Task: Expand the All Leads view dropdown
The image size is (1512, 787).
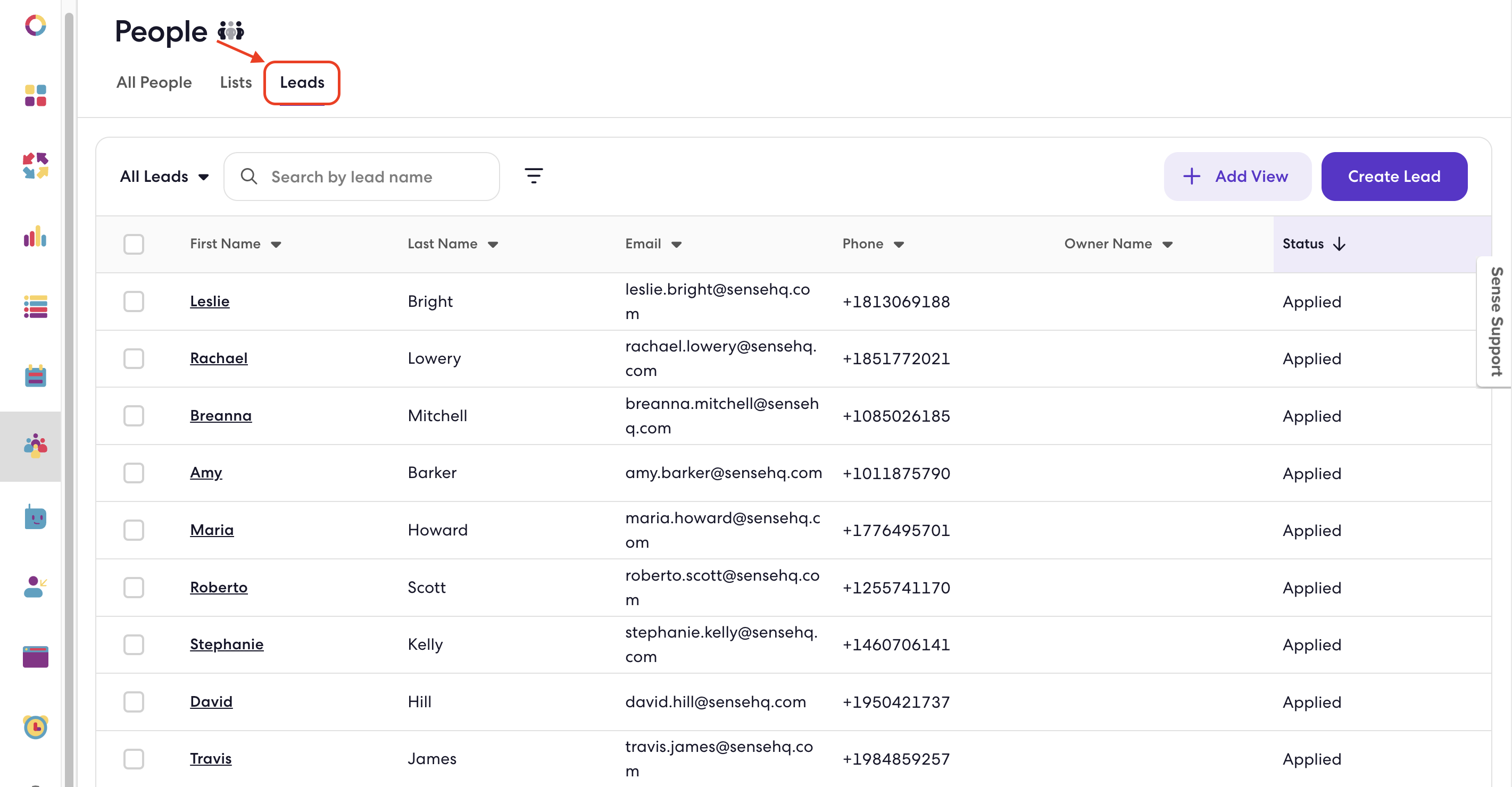Action: [x=164, y=176]
